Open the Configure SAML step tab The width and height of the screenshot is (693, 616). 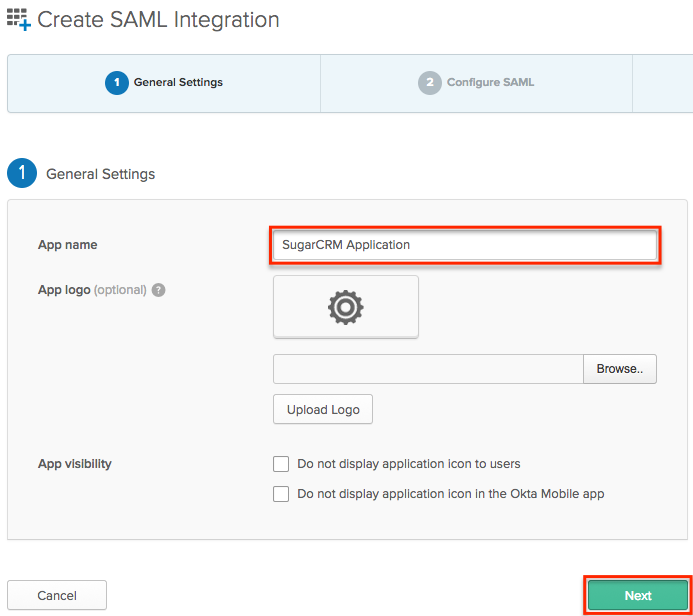476,83
